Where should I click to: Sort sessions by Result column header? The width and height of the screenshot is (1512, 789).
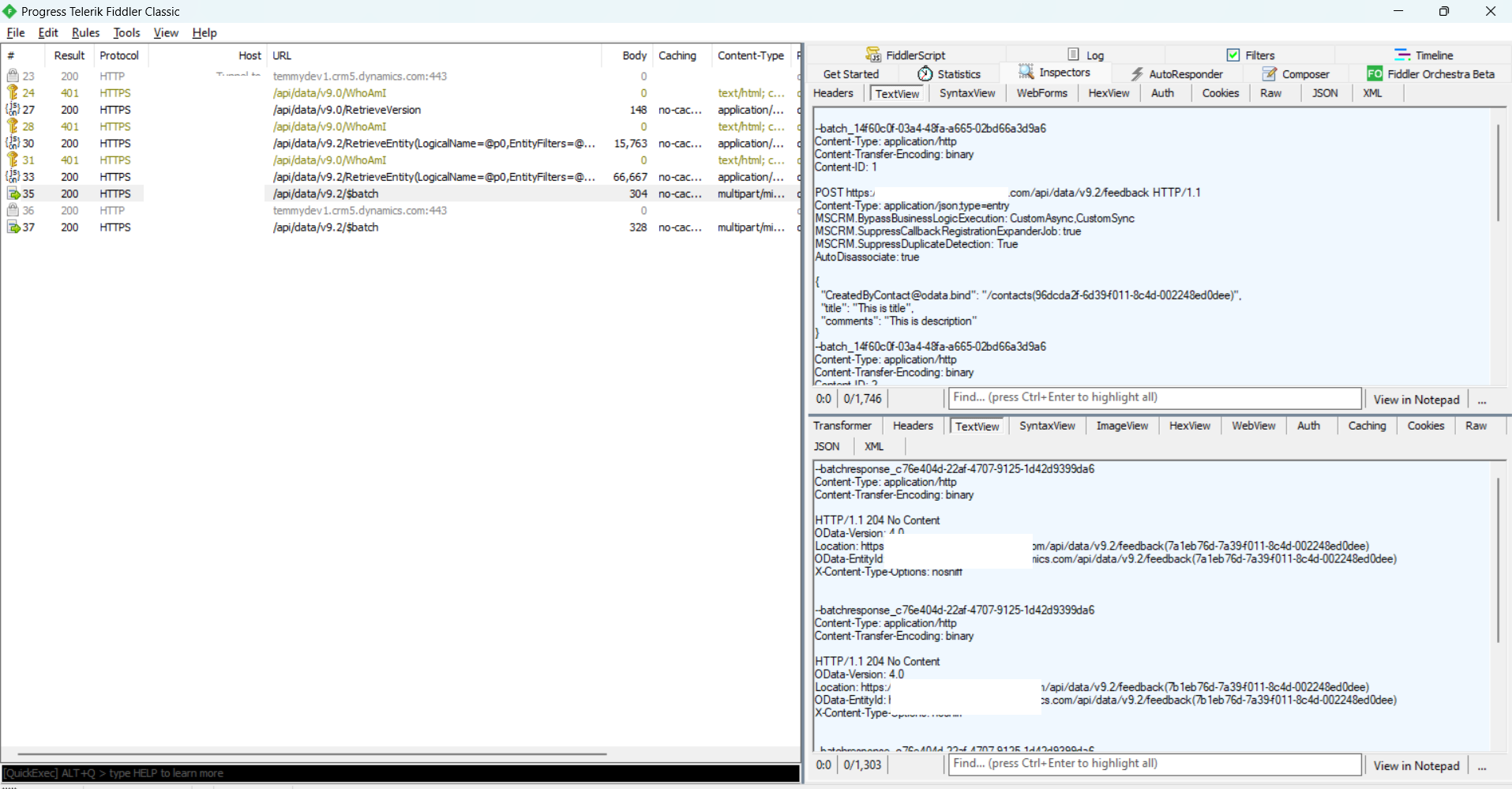coord(69,55)
